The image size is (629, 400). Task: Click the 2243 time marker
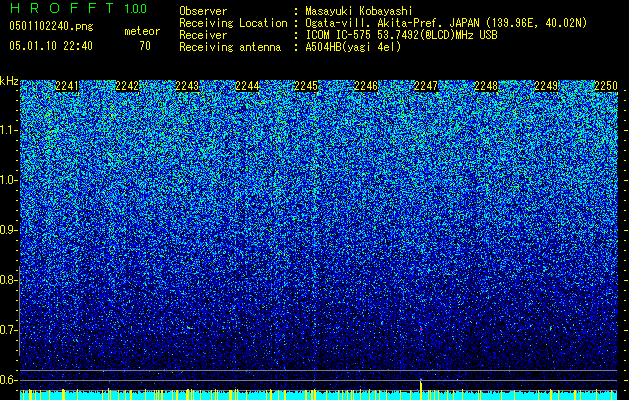click(x=187, y=86)
